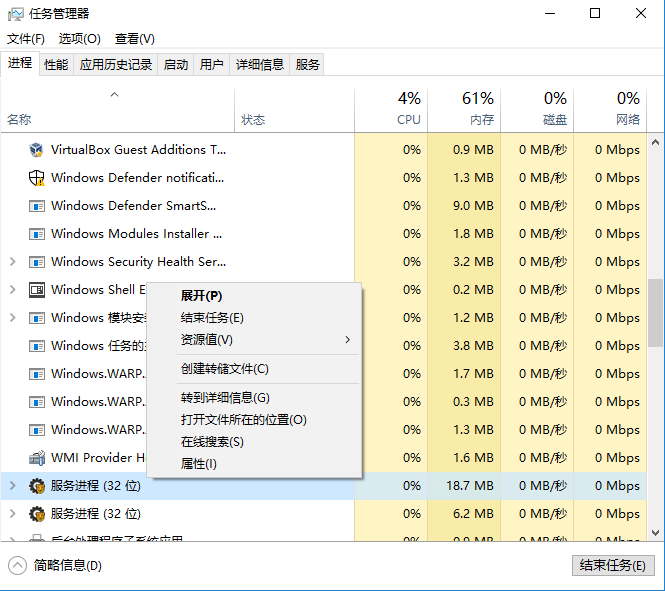This screenshot has height=591, width=665.
Task: Select the WMI Provider Host row name
Action: [x=98, y=457]
